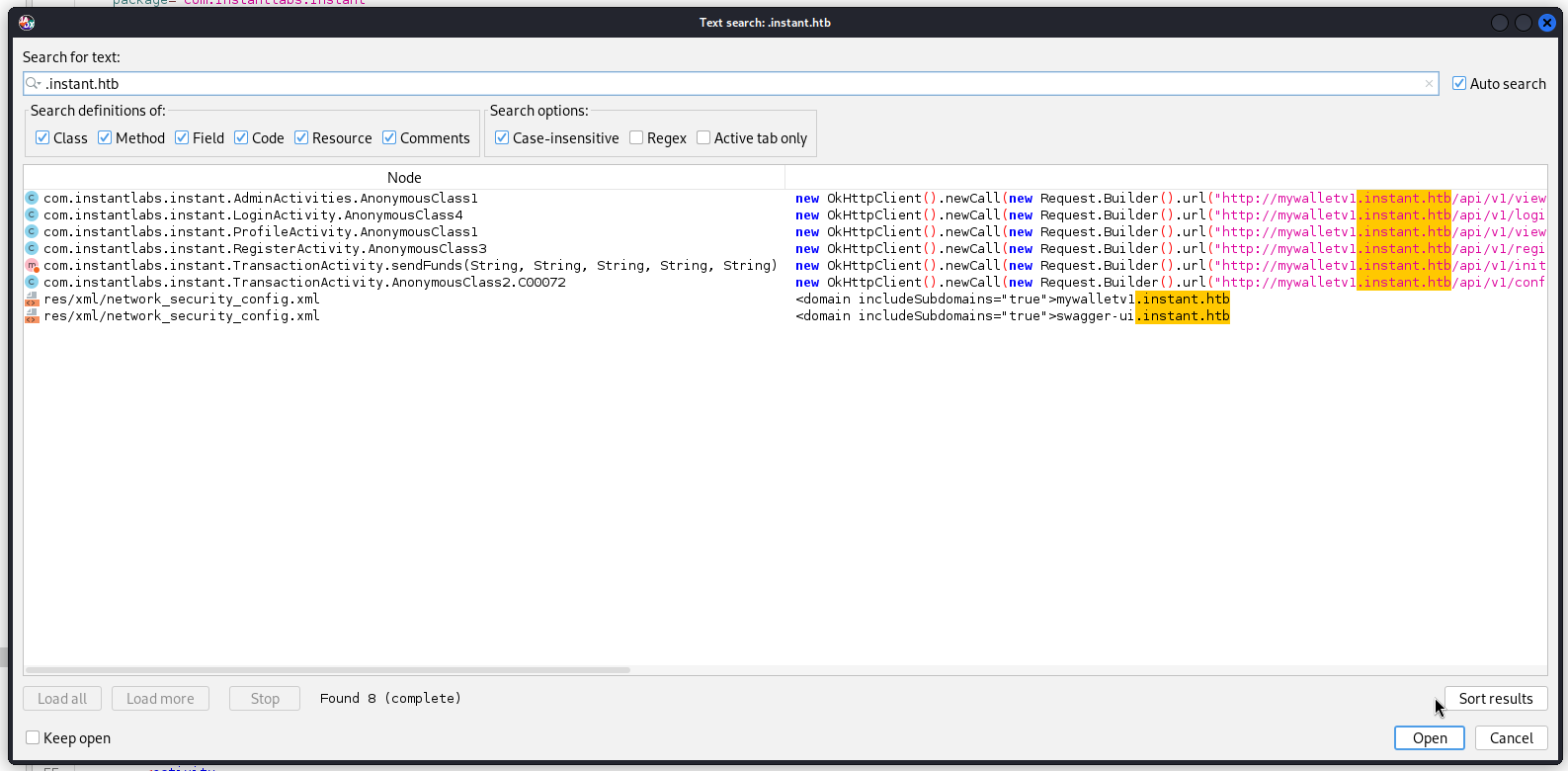
Task: Click the class icon beside LoginActivity.AnonymousClass4
Action: coord(32,214)
